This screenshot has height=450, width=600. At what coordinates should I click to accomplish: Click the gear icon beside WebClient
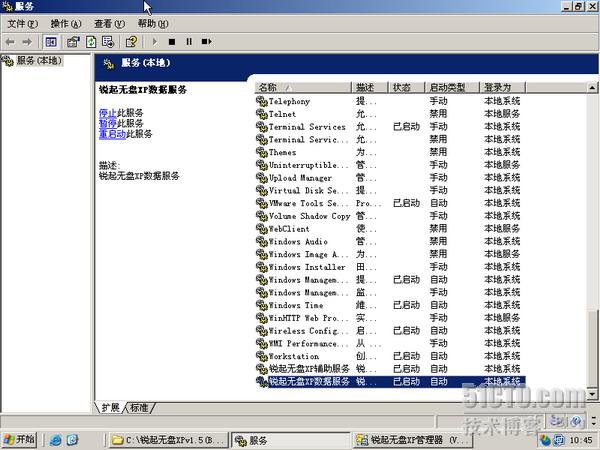tap(262, 229)
